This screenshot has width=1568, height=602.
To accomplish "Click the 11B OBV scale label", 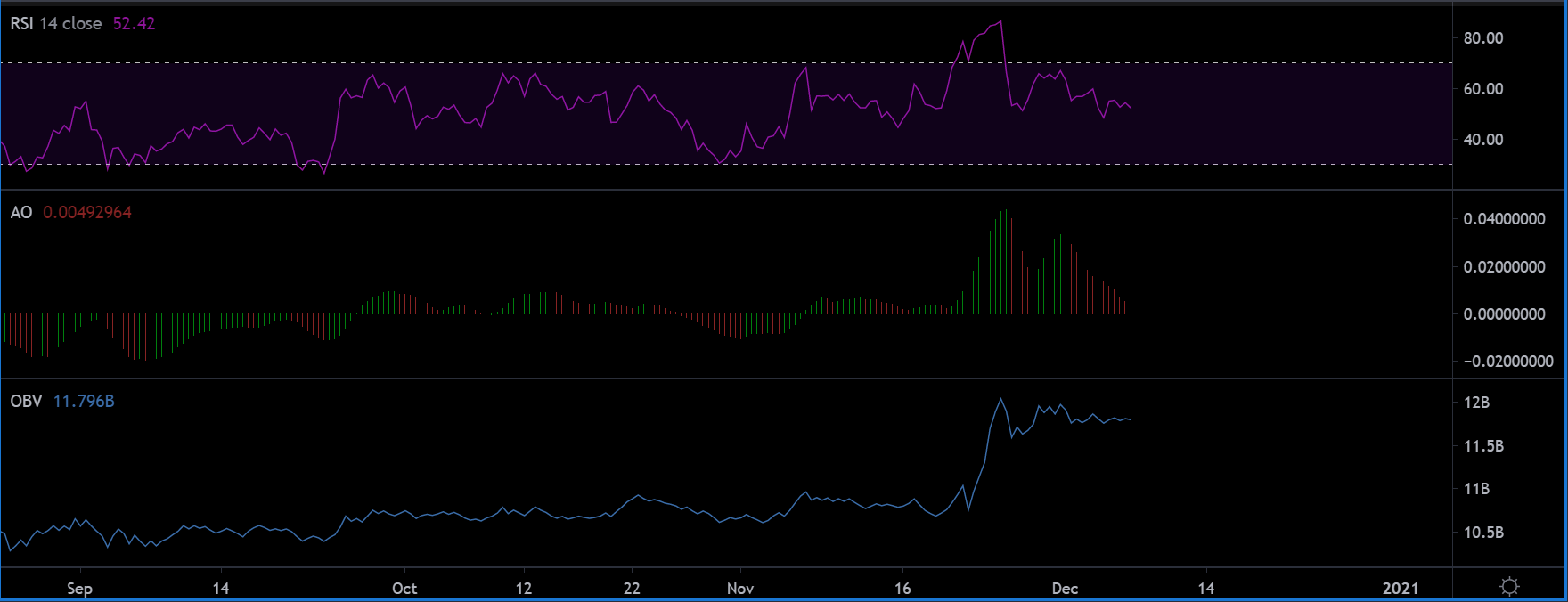I will (1477, 489).
